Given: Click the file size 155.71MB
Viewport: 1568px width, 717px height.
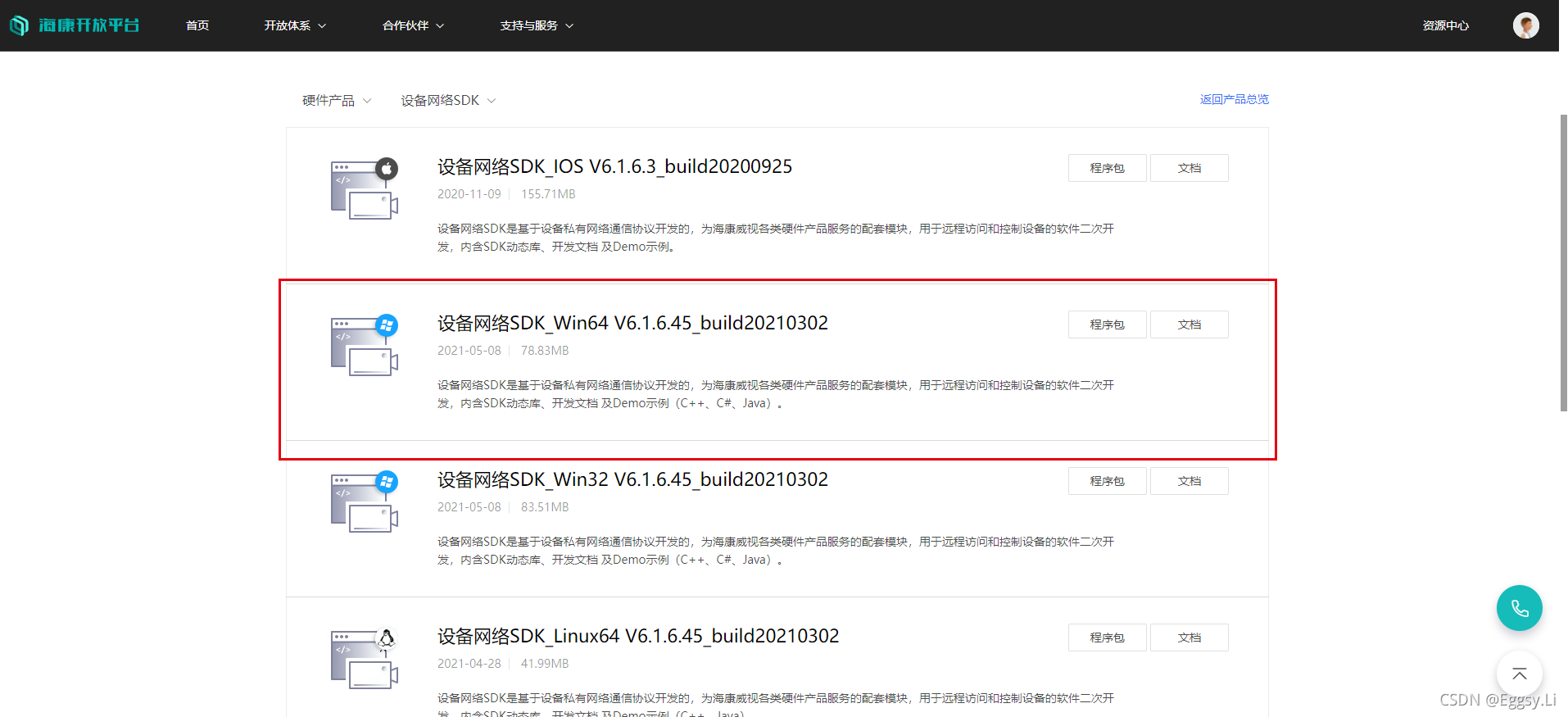Looking at the screenshot, I should [x=548, y=194].
